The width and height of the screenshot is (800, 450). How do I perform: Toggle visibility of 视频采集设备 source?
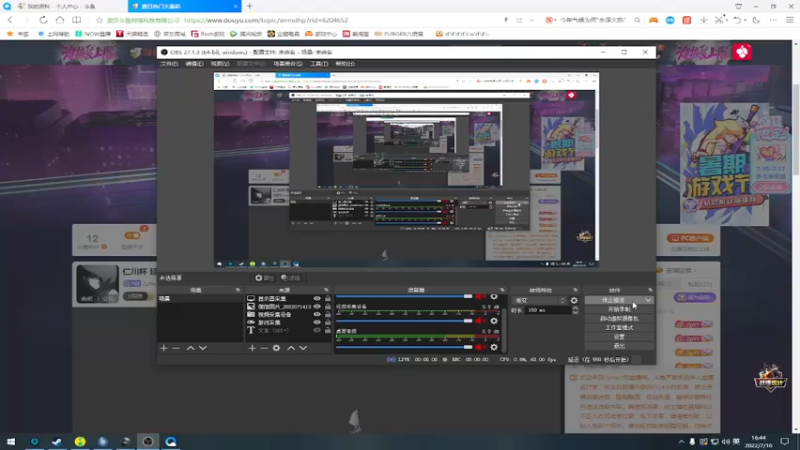(x=317, y=314)
